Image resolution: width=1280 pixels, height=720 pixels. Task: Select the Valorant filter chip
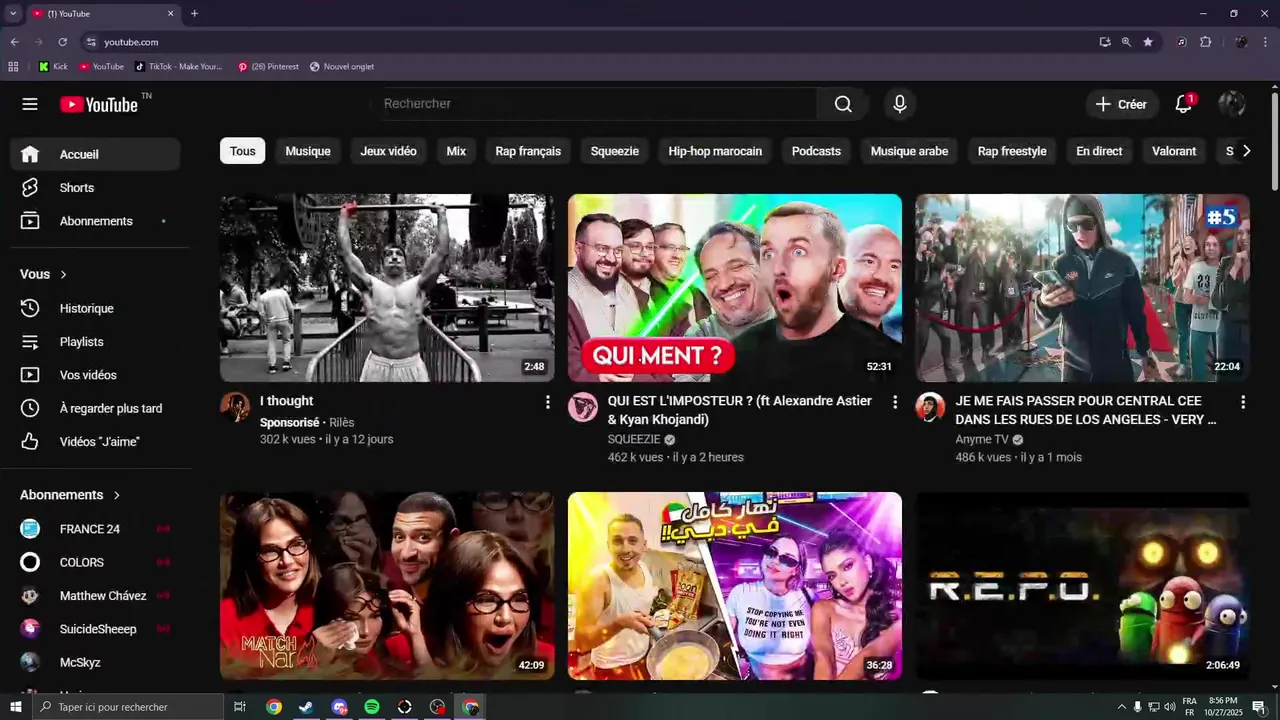pos(1174,151)
